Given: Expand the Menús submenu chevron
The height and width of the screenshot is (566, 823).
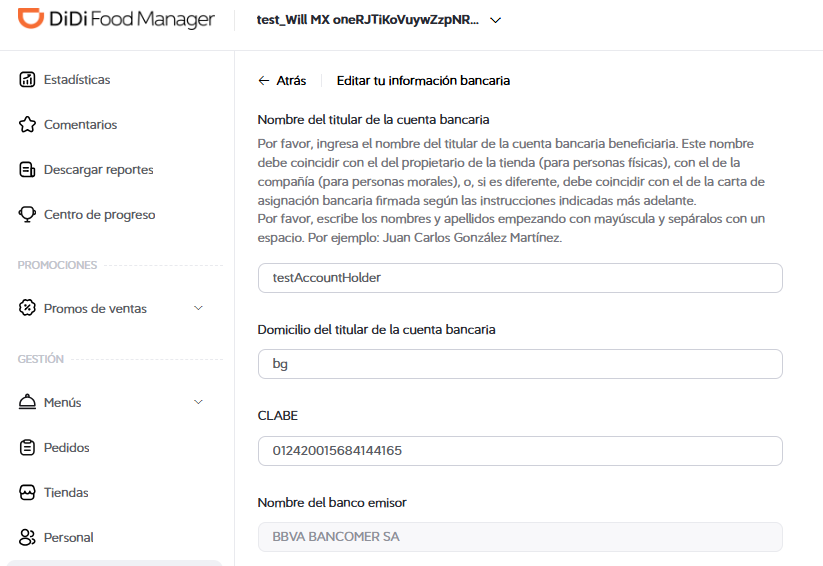Looking at the screenshot, I should 198,402.
